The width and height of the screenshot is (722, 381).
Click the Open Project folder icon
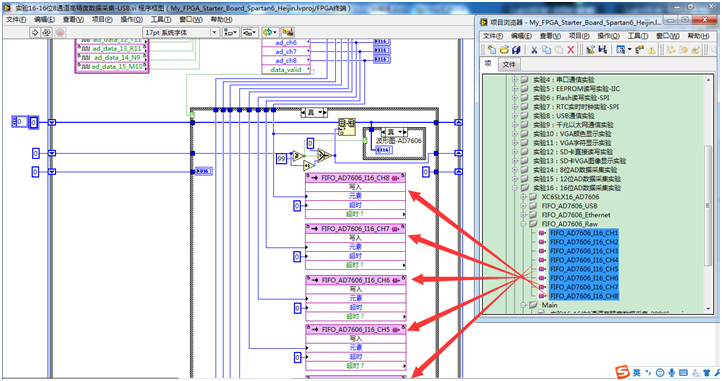(504, 50)
